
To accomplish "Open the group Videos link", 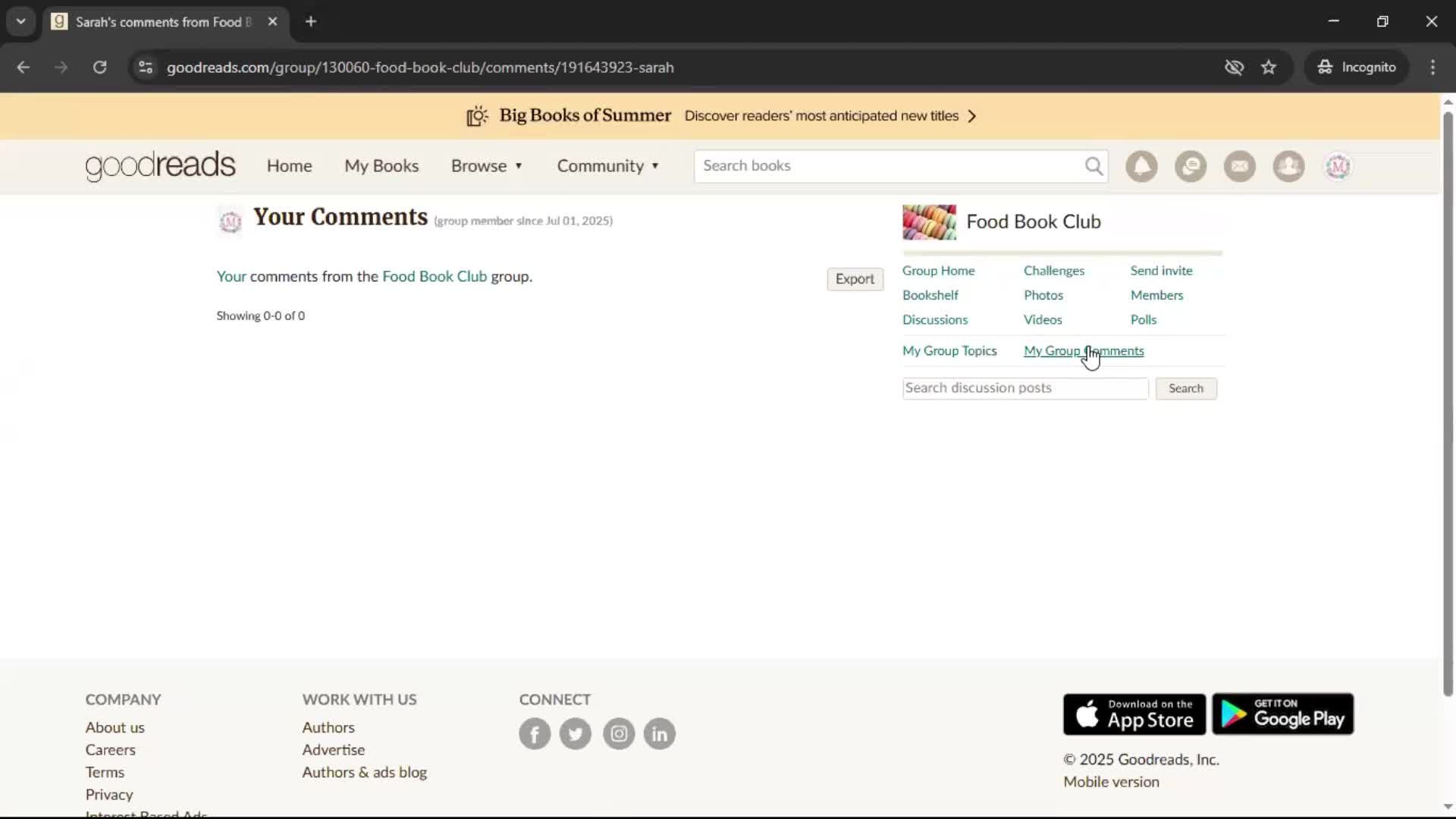I will click(1043, 320).
